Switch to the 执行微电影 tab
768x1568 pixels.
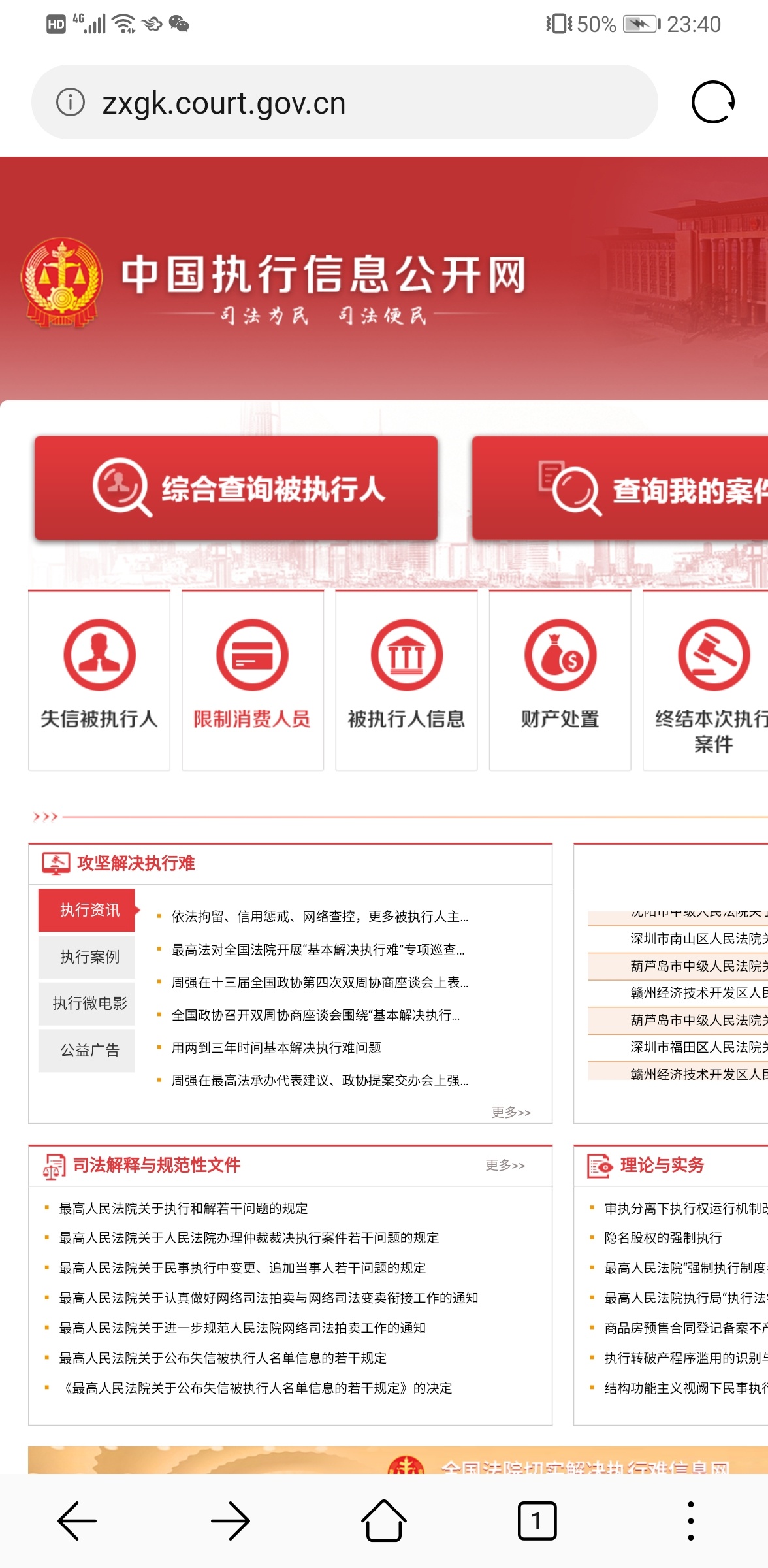tap(87, 1004)
